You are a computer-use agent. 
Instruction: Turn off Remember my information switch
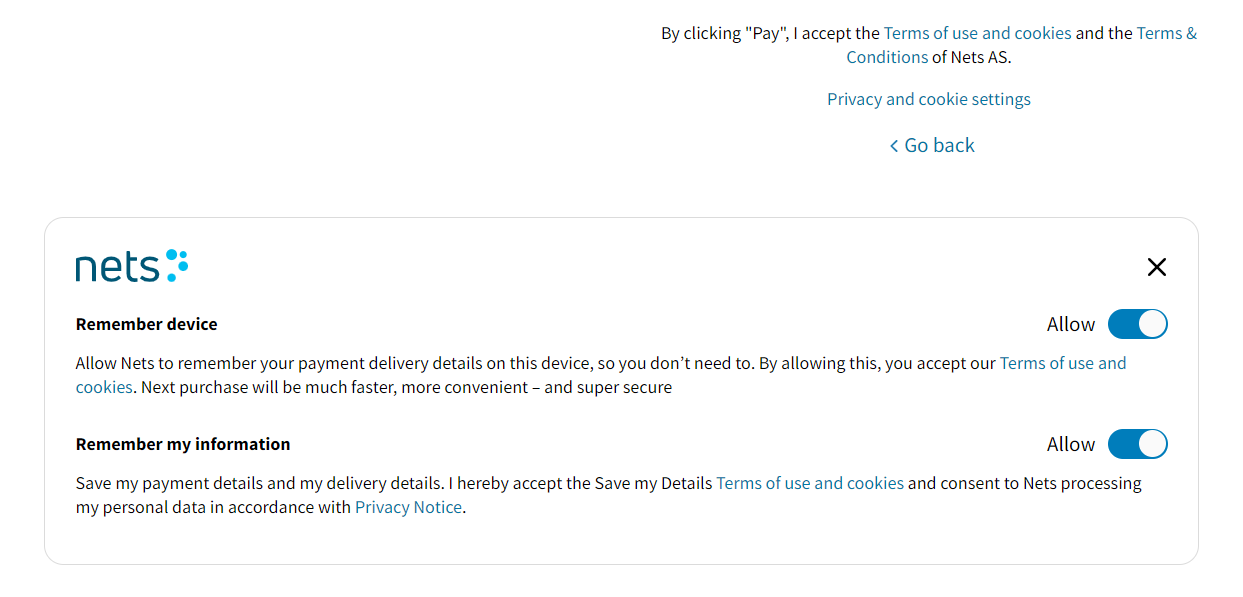[1137, 444]
